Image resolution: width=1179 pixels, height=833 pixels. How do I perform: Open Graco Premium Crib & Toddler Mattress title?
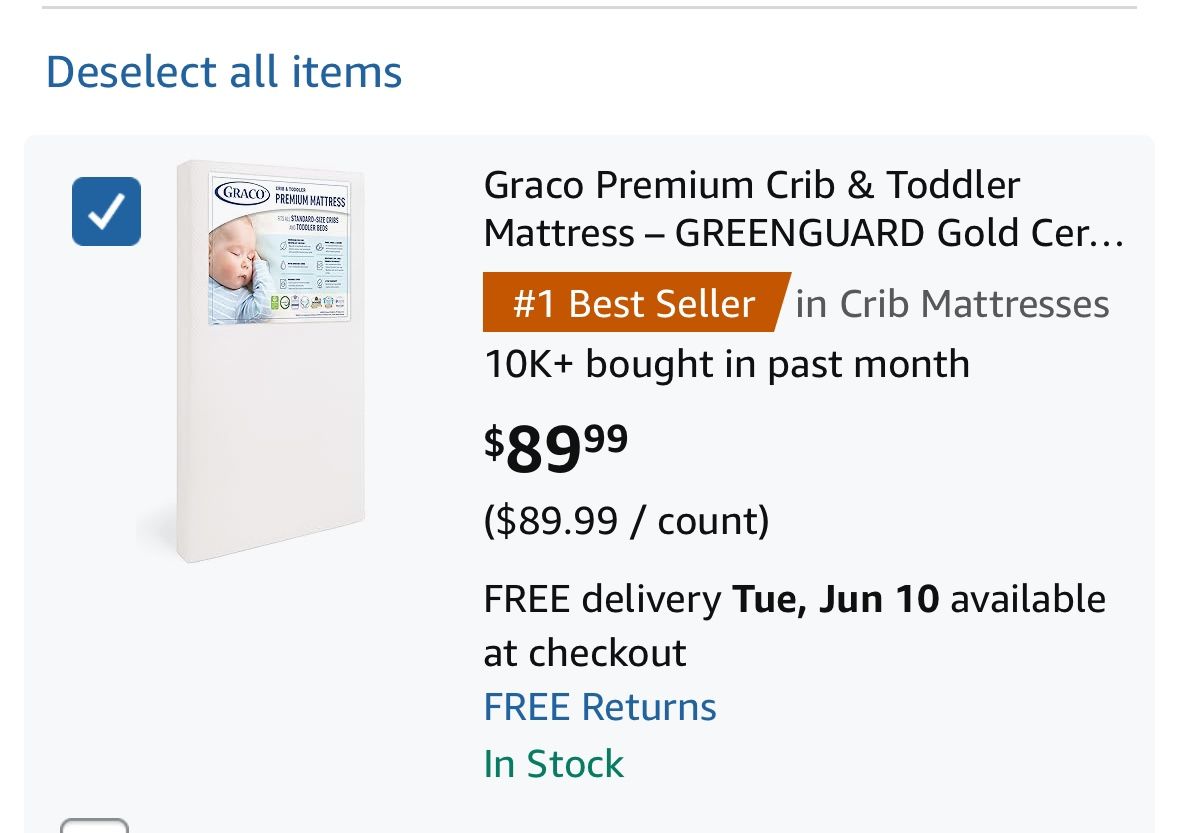(x=751, y=185)
